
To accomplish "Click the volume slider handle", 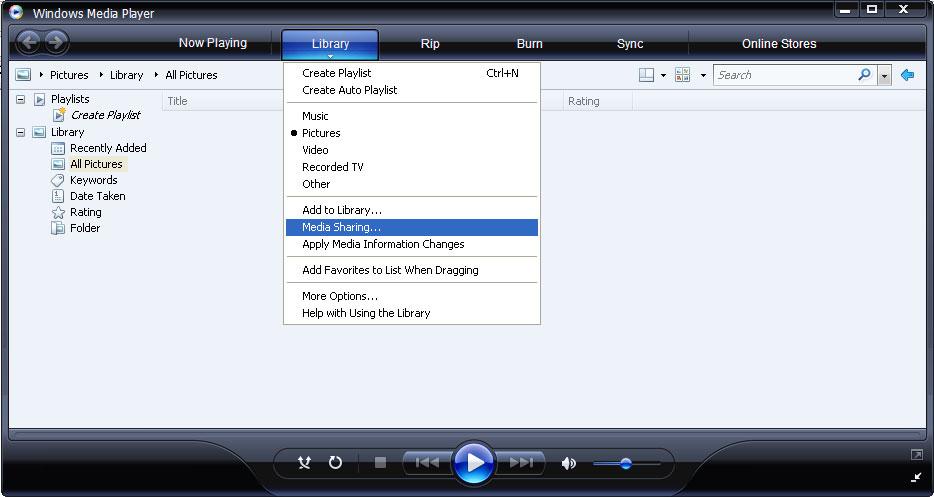I will [625, 463].
